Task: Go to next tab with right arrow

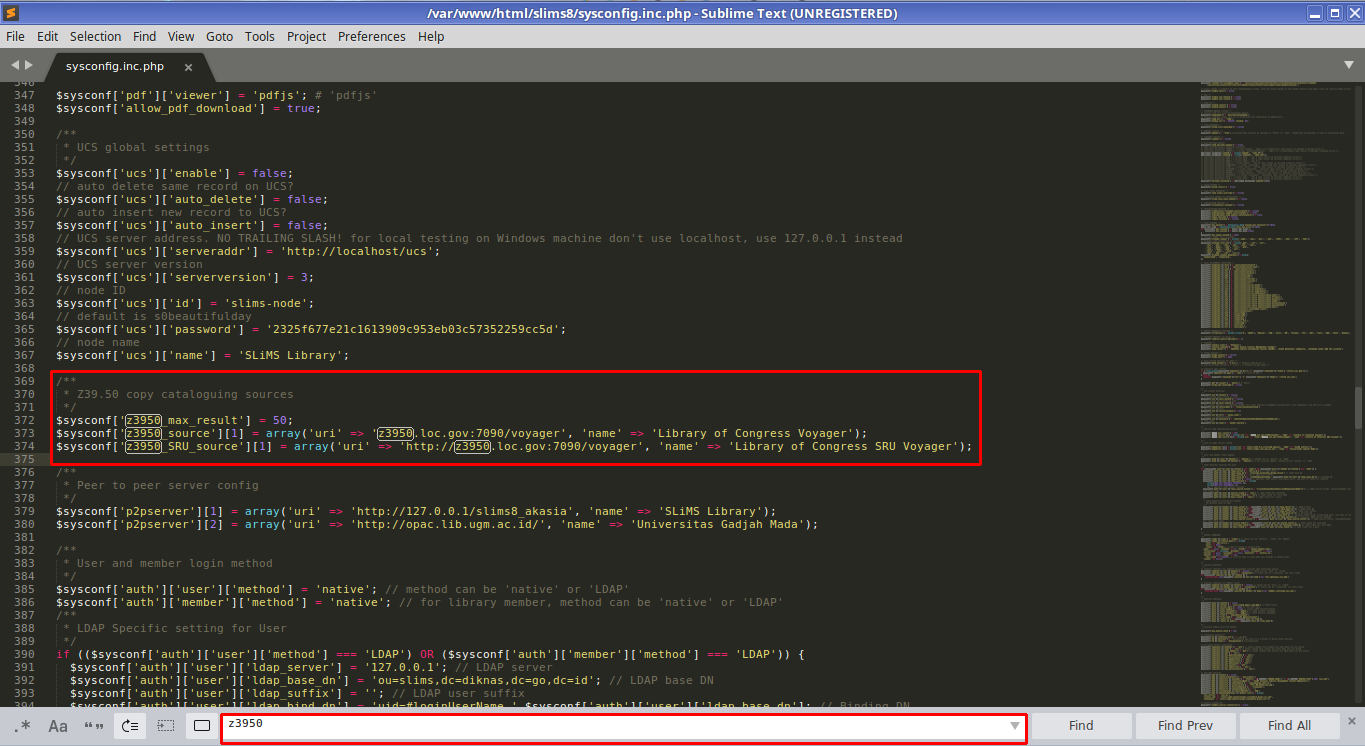Action: pyautogui.click(x=29, y=65)
